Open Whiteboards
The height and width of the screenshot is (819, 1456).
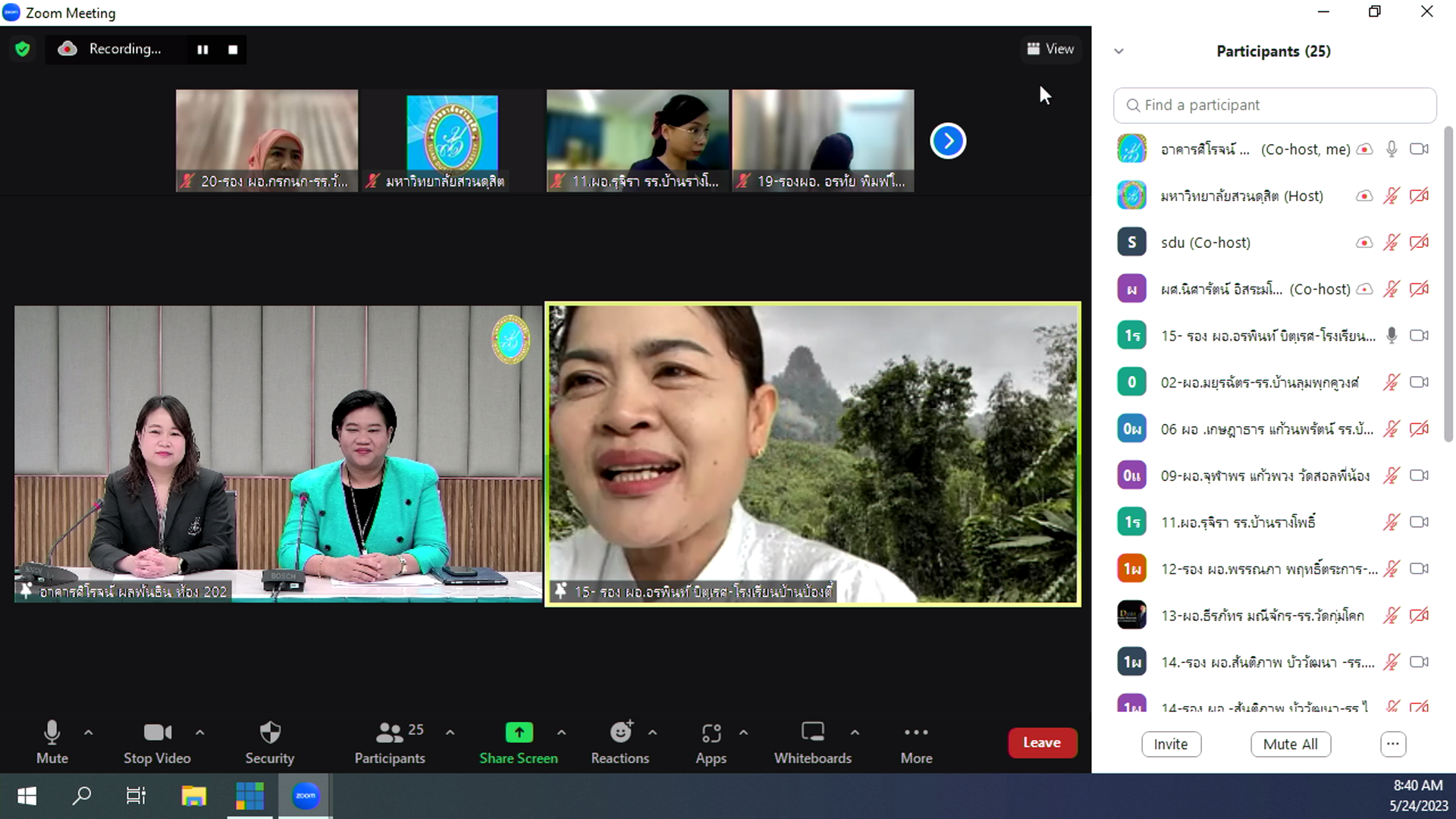pyautogui.click(x=813, y=742)
